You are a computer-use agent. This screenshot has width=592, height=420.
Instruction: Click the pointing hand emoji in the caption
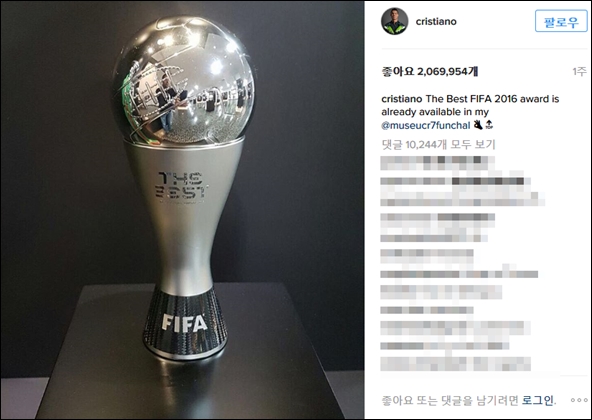coord(478,125)
